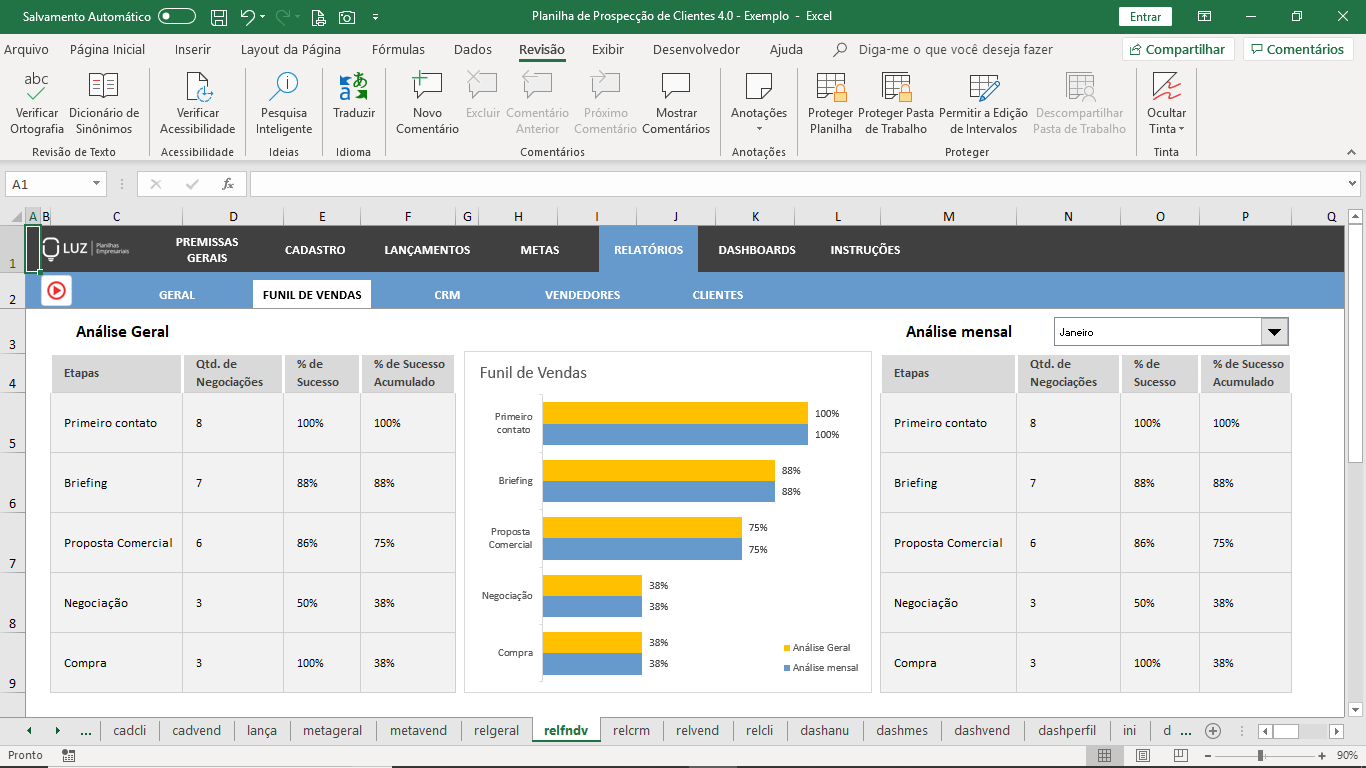Toggle Mostrar Comentários display
The image size is (1366, 768).
pyautogui.click(x=676, y=103)
